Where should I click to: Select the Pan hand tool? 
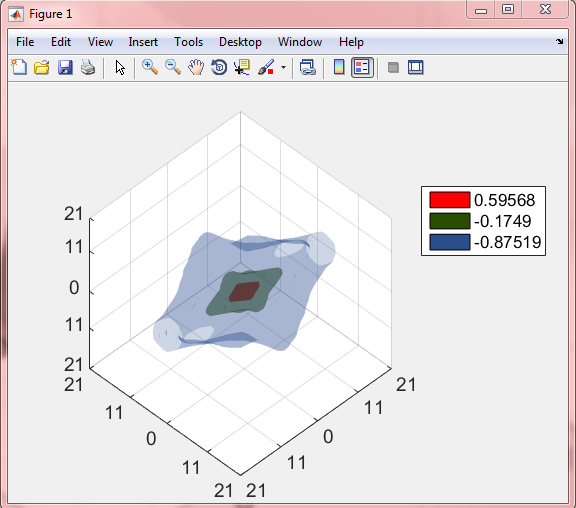click(196, 68)
